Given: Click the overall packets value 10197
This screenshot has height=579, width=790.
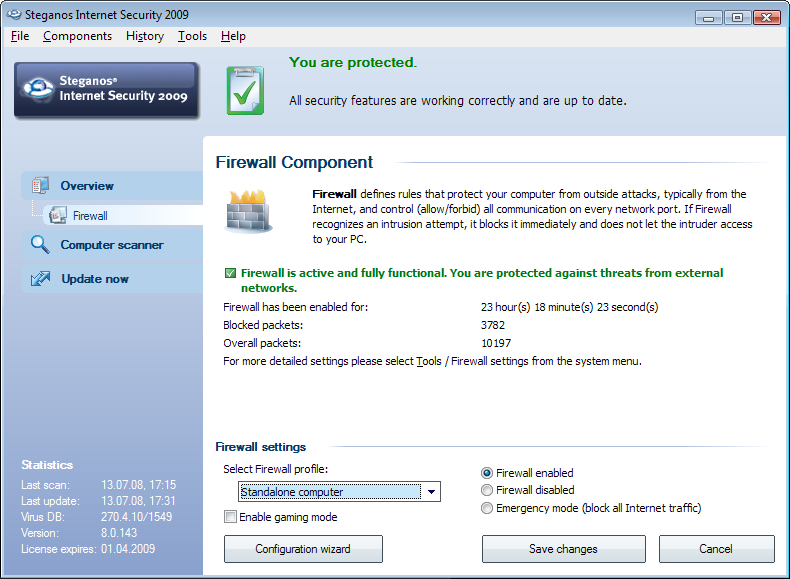Looking at the screenshot, I should pyautogui.click(x=496, y=343).
